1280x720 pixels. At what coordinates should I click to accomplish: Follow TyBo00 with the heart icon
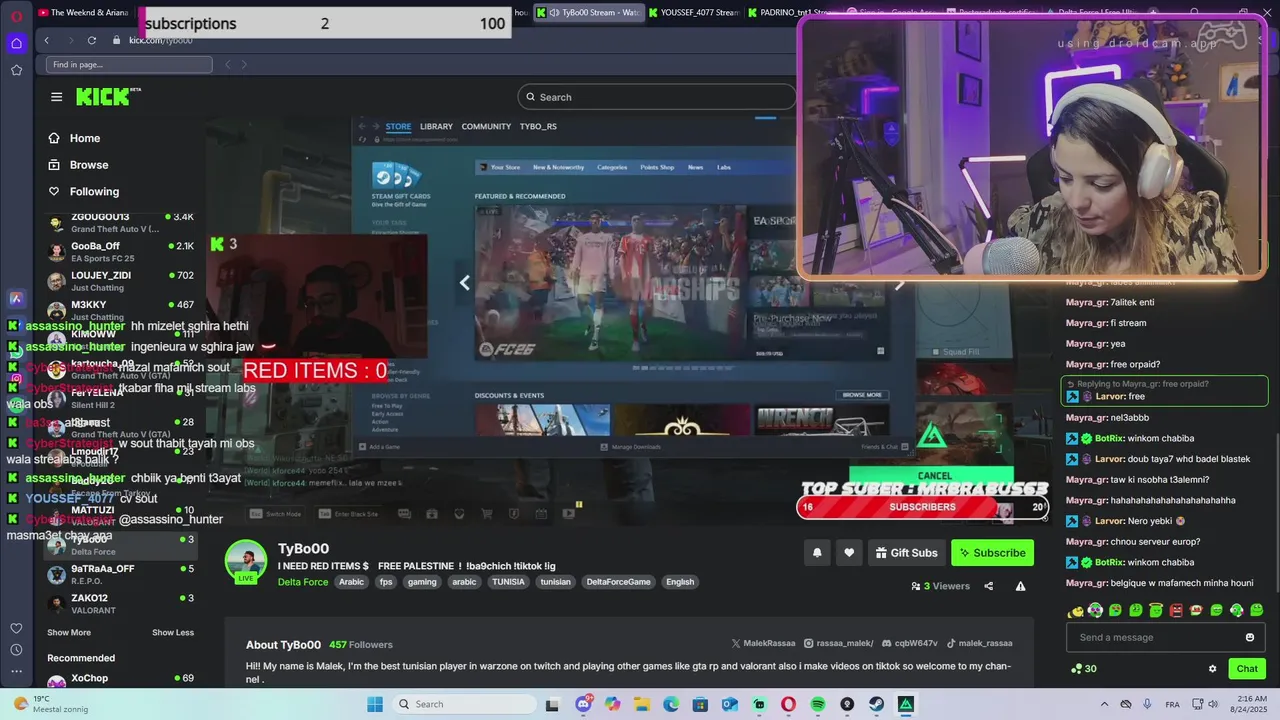pyautogui.click(x=849, y=553)
